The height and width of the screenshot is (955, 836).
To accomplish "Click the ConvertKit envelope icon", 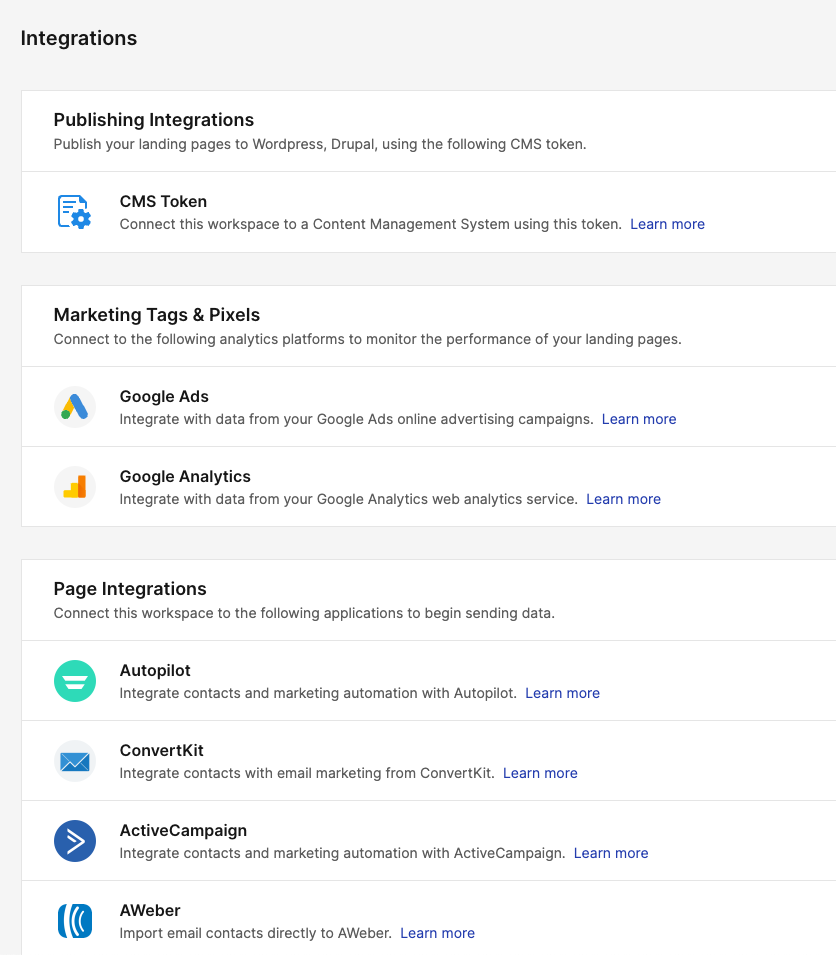I will (74, 761).
